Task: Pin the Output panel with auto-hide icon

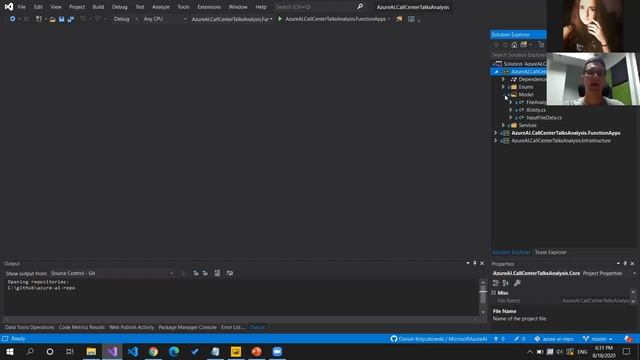Action: pos(475,263)
